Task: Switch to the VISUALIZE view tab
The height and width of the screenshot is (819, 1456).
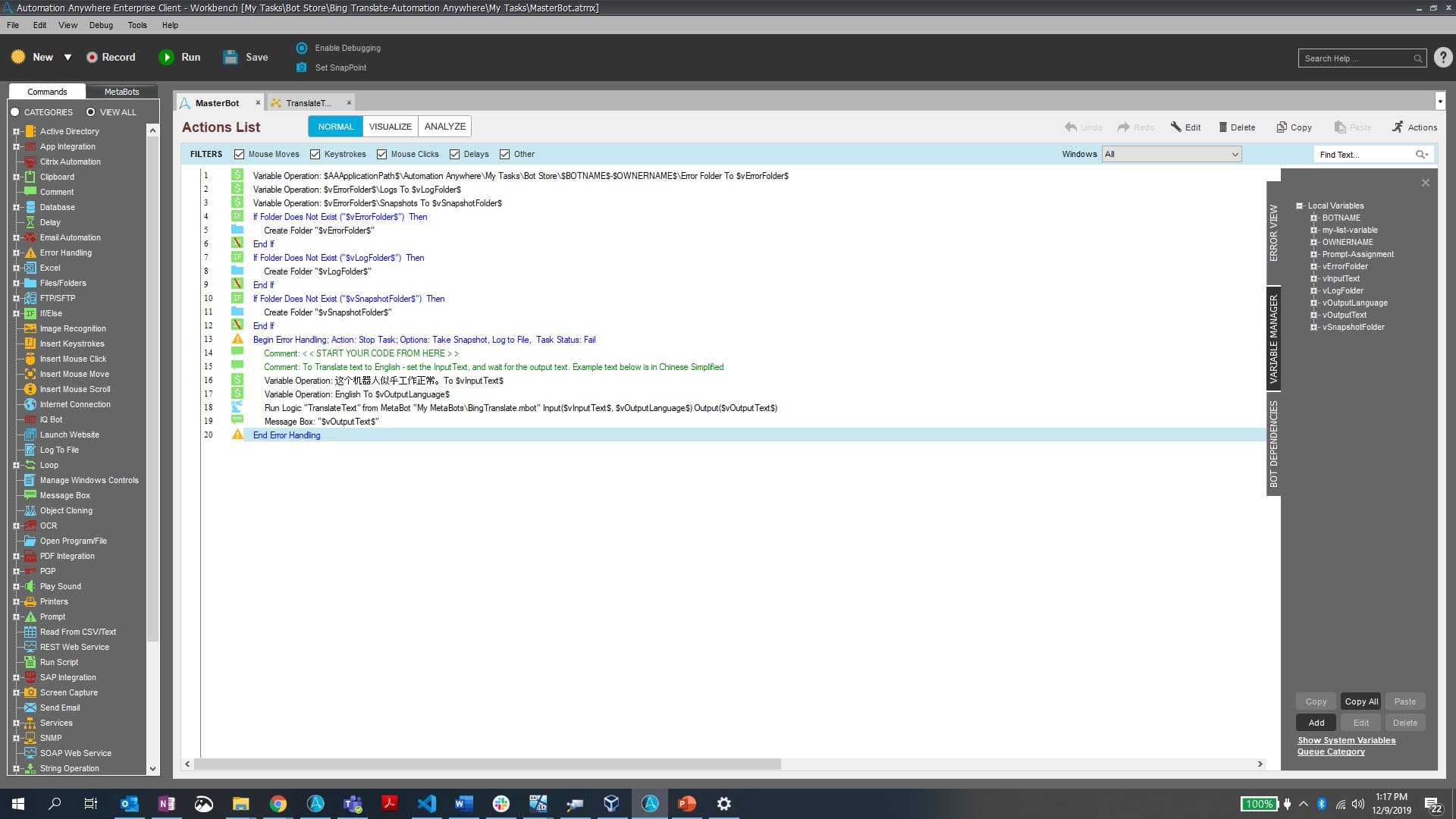Action: [391, 127]
